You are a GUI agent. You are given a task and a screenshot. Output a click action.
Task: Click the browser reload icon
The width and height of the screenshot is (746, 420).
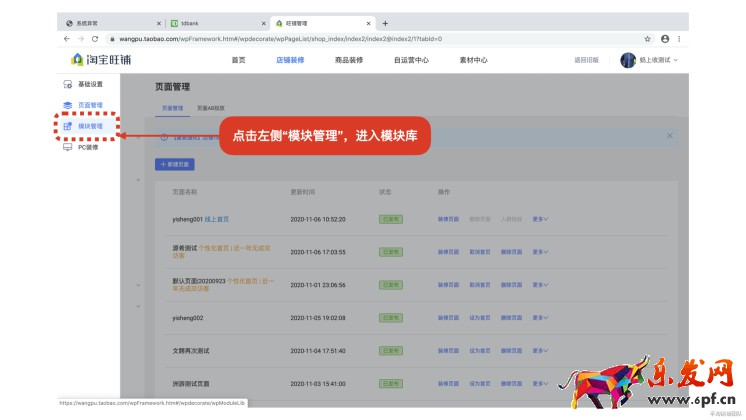coord(95,38)
